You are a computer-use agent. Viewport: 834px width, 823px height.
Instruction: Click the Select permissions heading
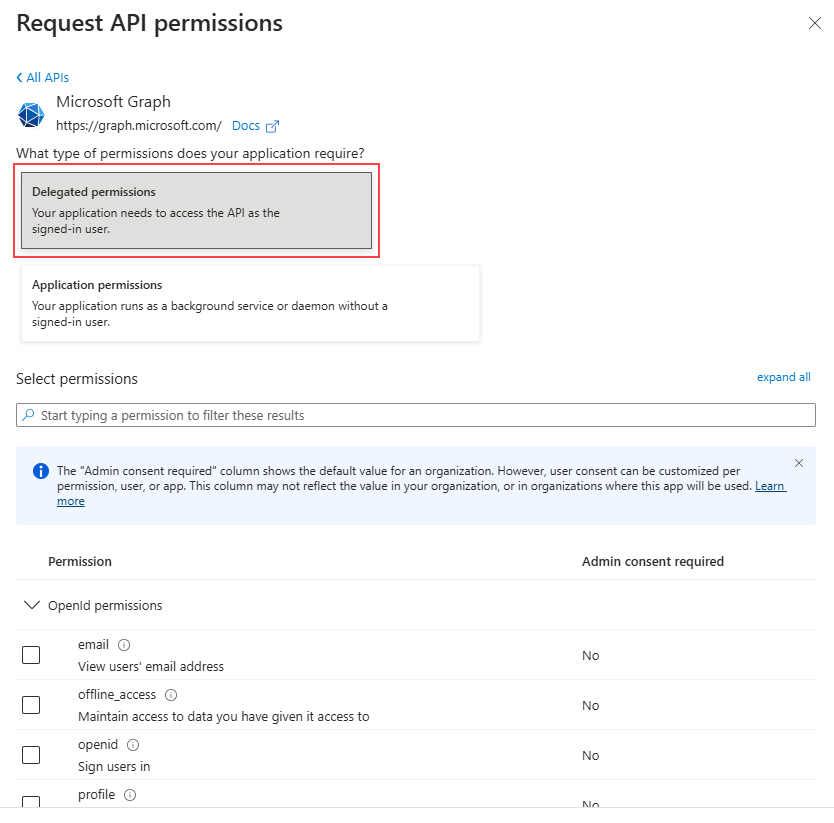click(x=77, y=379)
